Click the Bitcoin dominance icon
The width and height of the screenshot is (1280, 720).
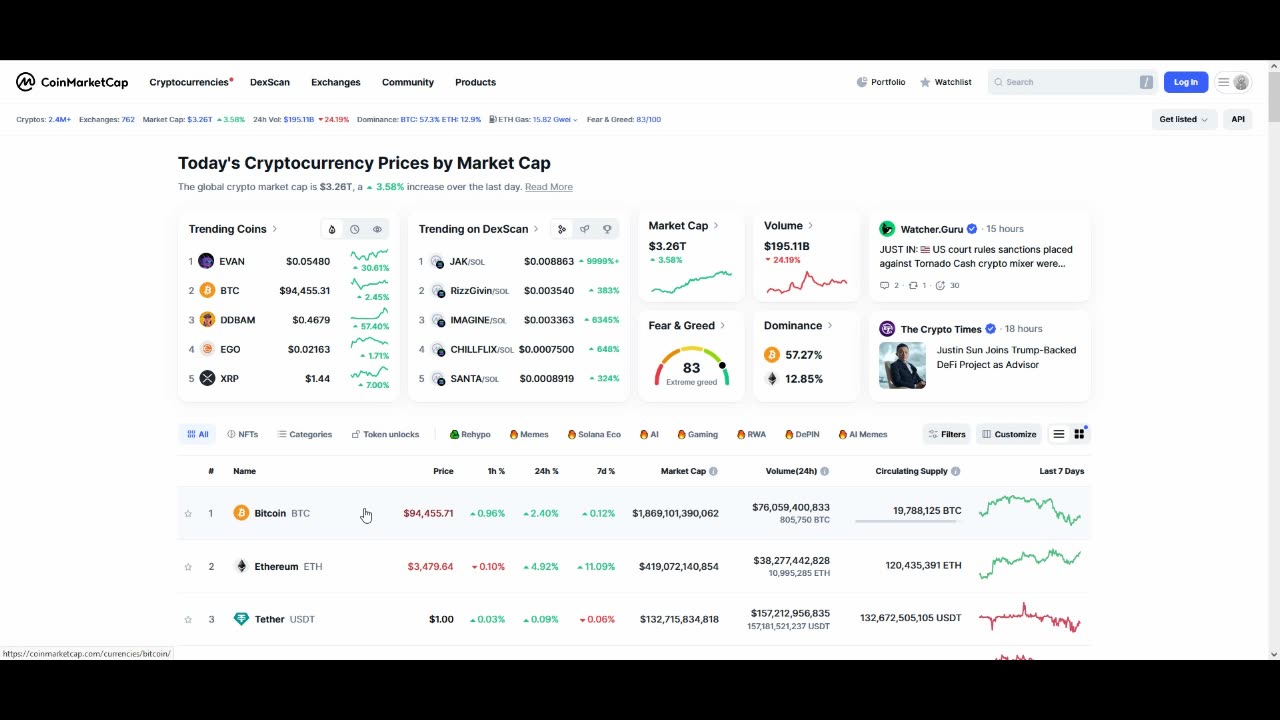pos(772,355)
